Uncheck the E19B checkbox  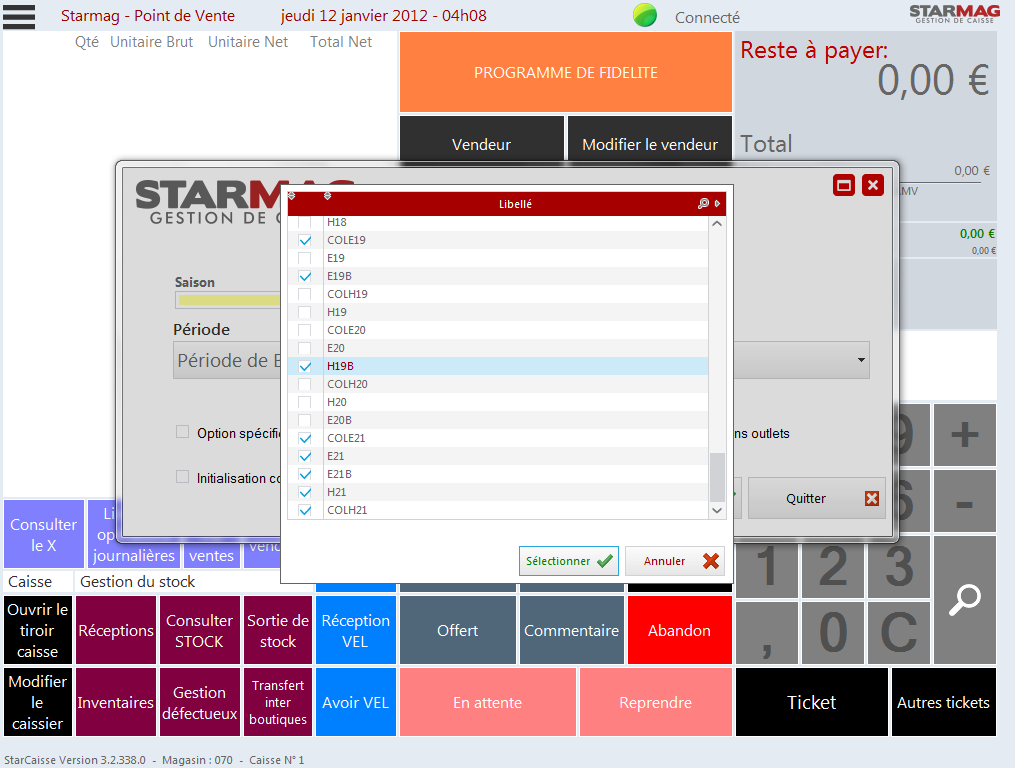pos(305,276)
